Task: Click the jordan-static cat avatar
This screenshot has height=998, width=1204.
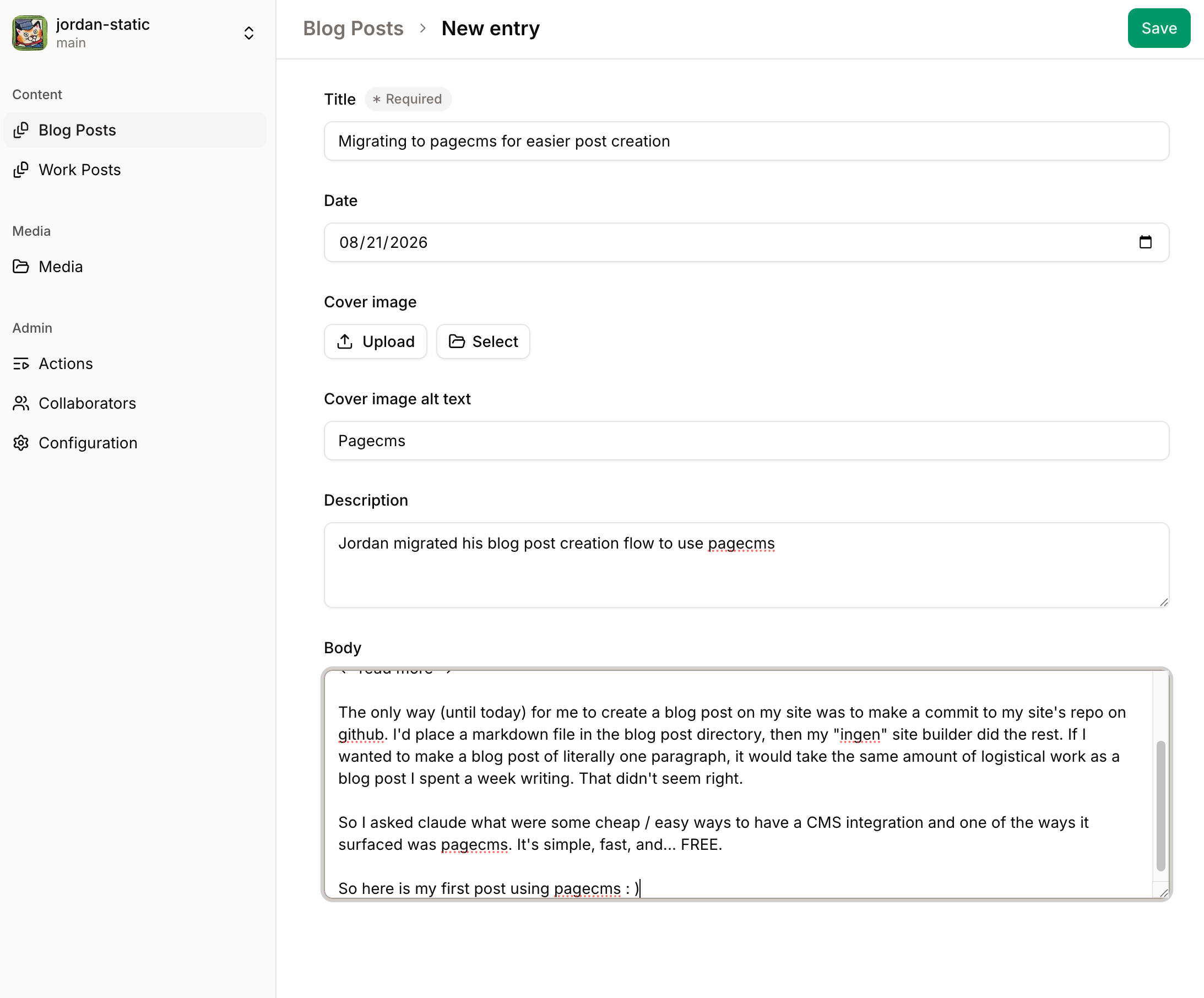Action: tap(29, 32)
